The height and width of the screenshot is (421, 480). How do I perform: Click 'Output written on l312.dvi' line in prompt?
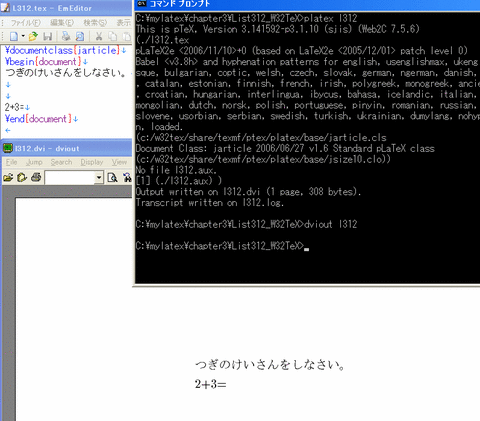(248, 192)
